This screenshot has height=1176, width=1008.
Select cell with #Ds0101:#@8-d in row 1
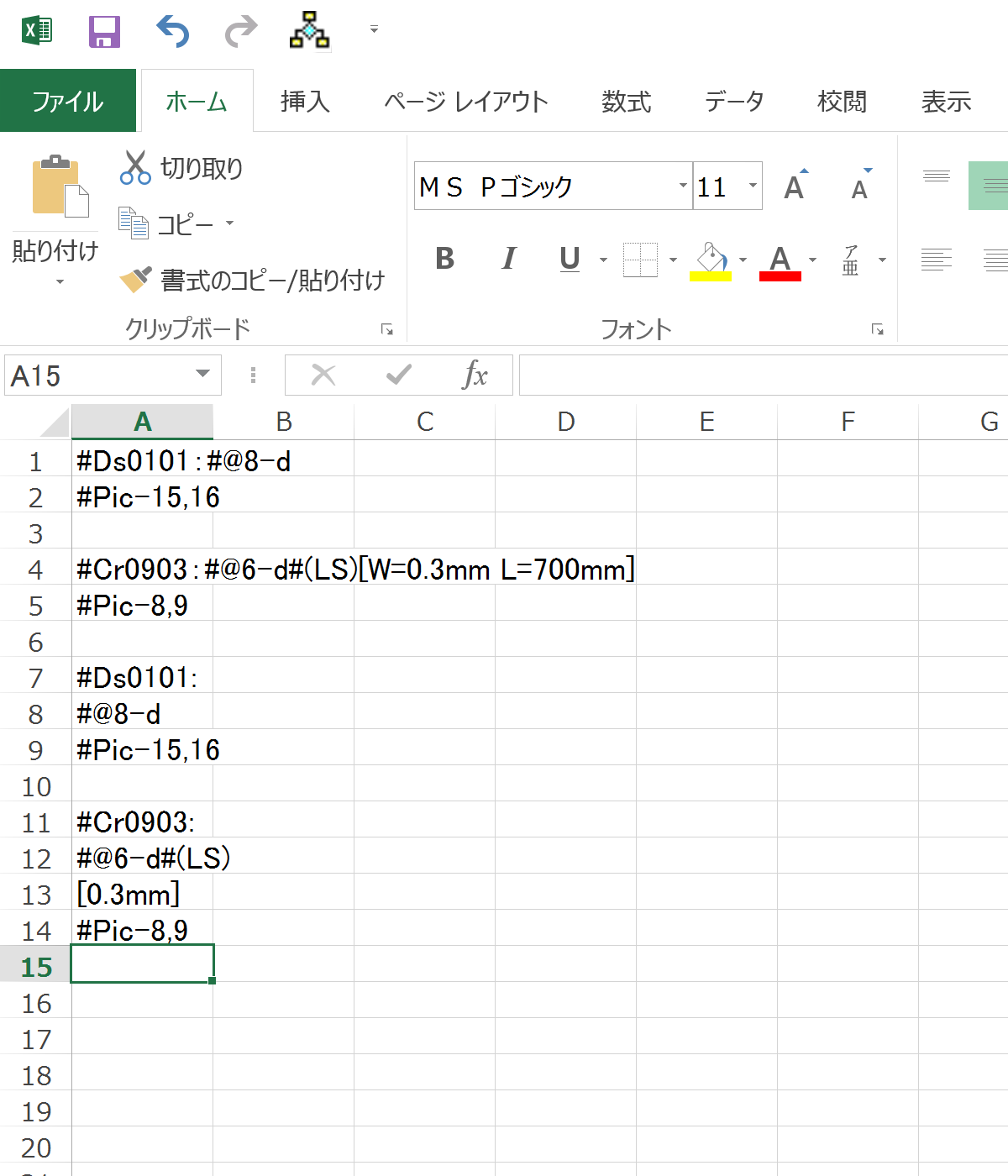click(143, 460)
